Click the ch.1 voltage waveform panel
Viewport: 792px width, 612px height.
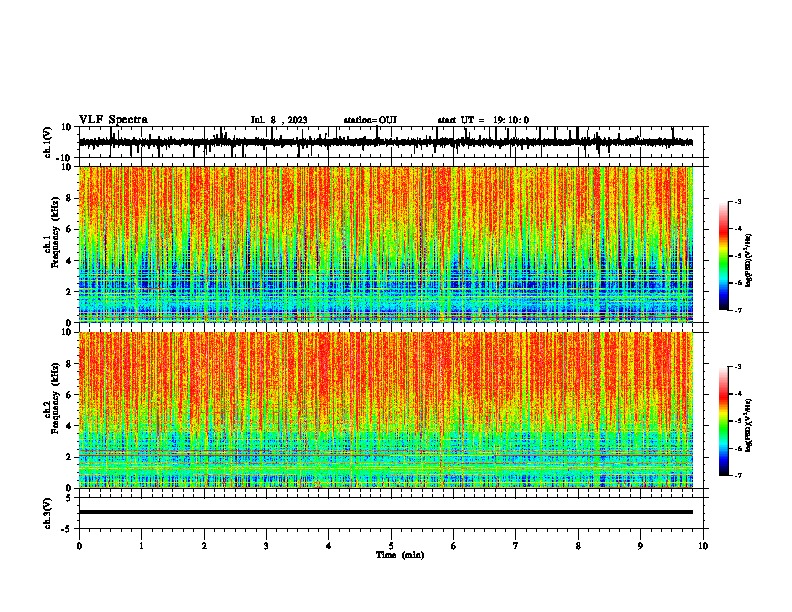click(x=391, y=142)
